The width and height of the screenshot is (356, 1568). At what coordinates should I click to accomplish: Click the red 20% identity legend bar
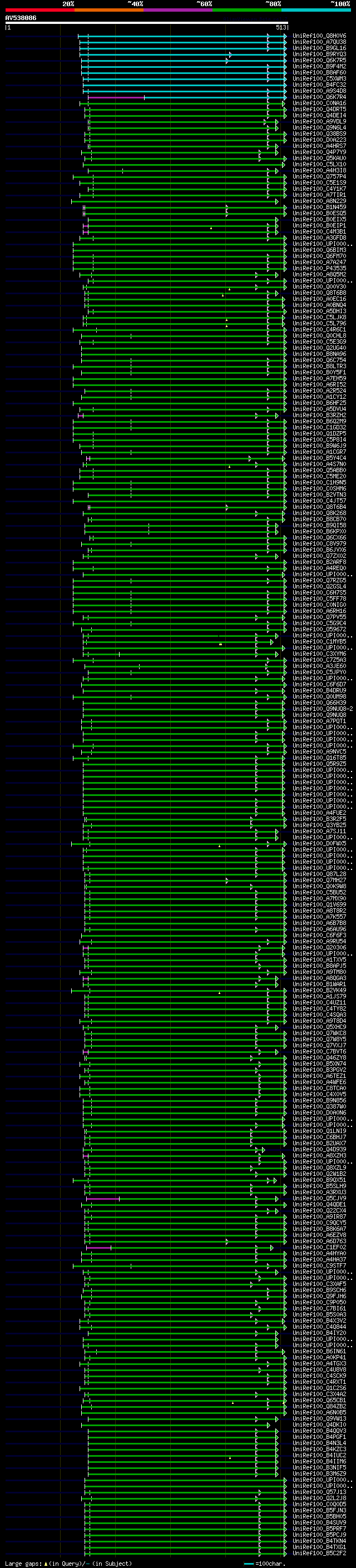coord(39,10)
